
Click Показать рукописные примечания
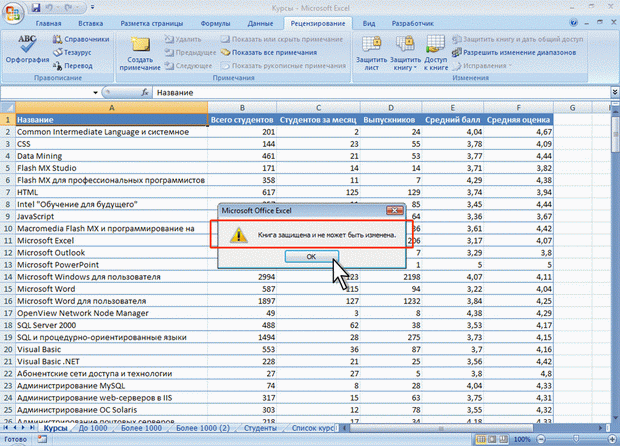click(x=284, y=66)
